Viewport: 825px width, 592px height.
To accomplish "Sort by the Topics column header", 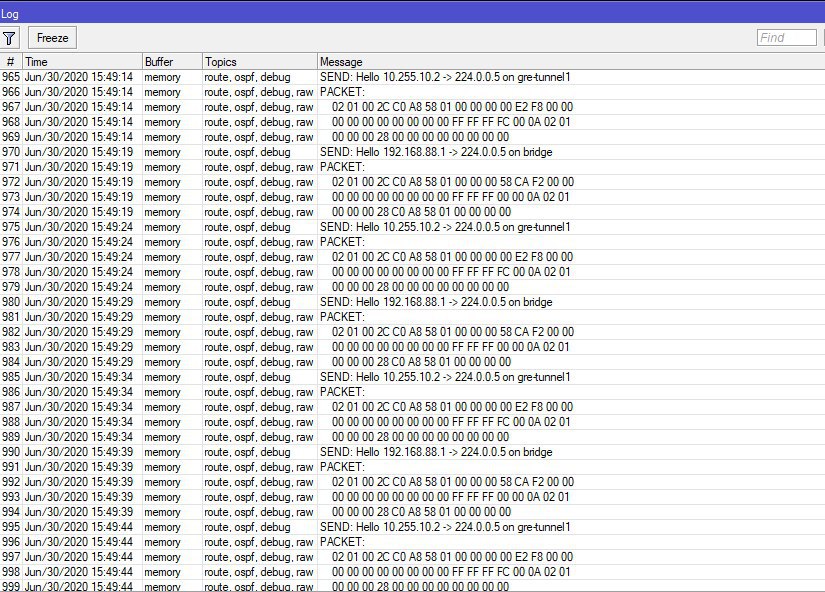I will (x=260, y=62).
